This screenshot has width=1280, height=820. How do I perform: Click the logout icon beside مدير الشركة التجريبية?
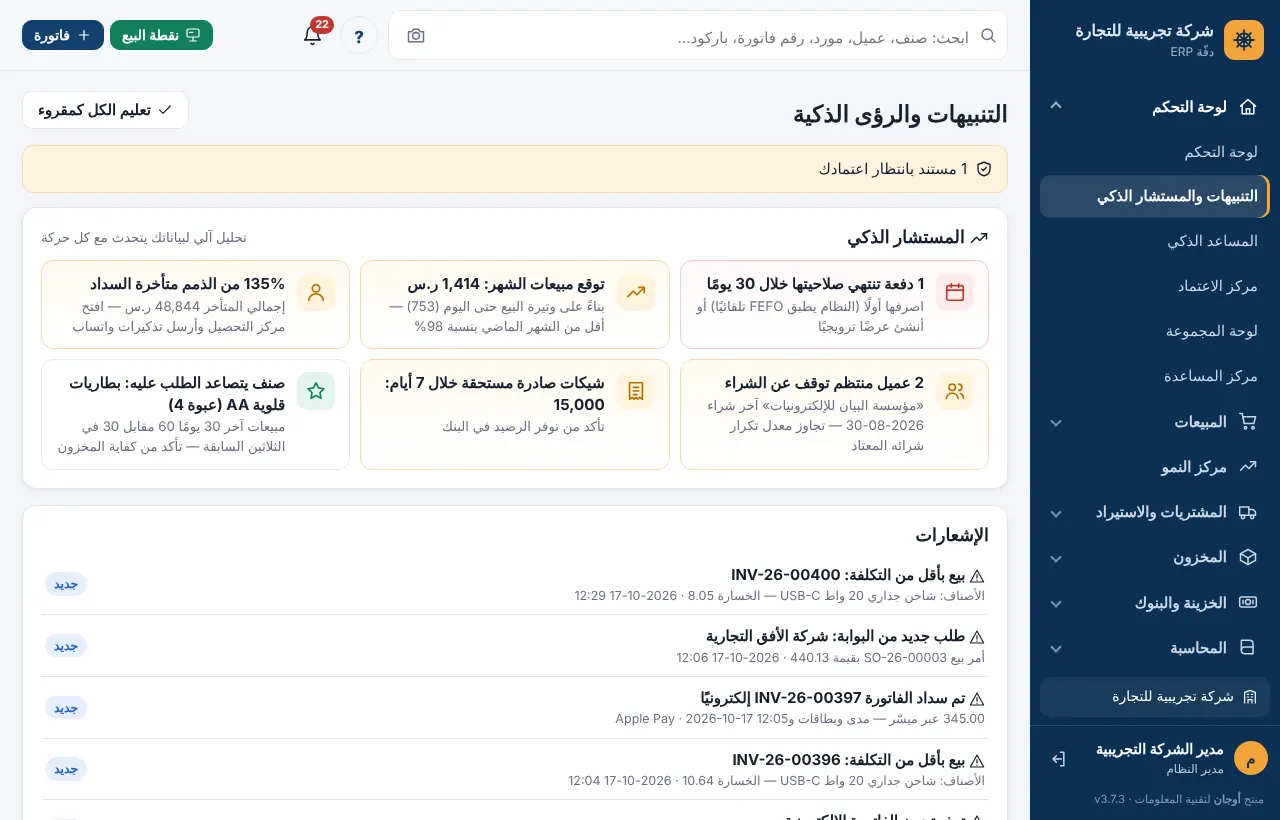point(1058,759)
